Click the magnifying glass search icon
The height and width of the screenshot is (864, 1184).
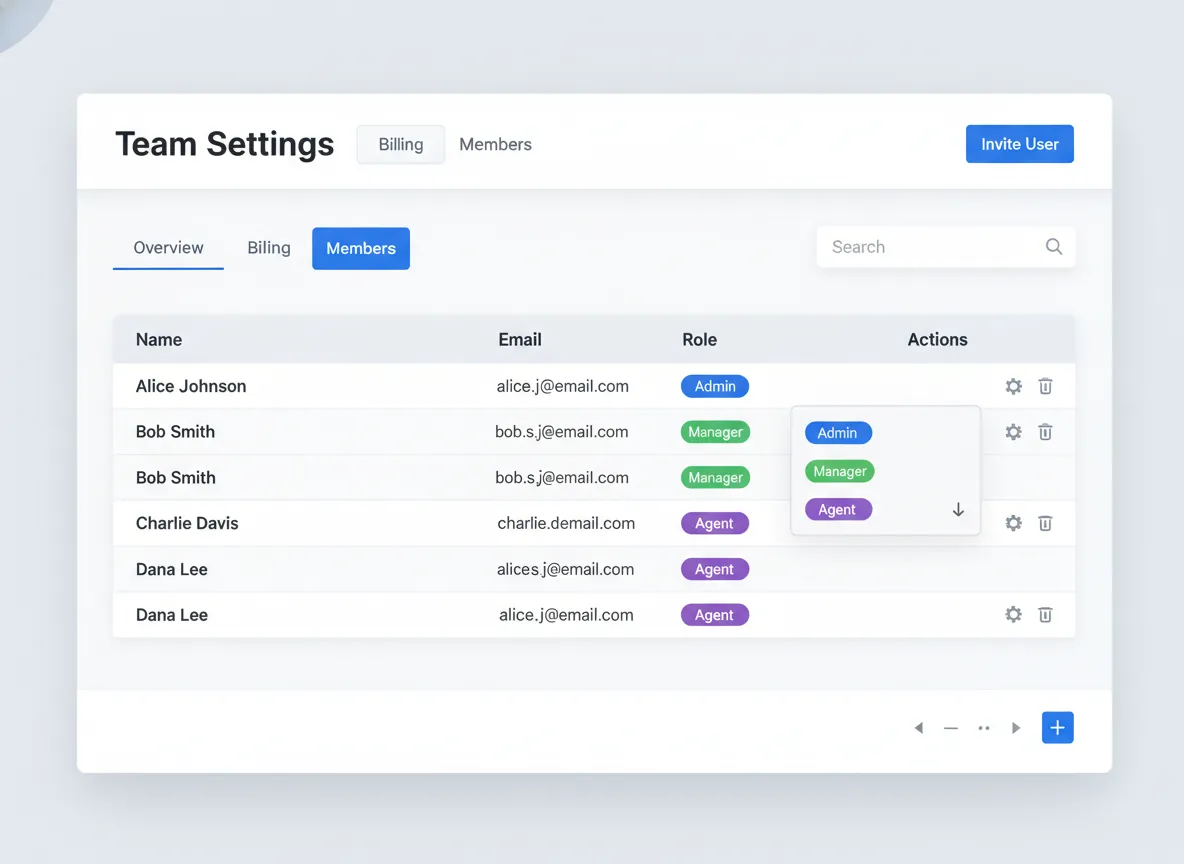pos(1054,246)
